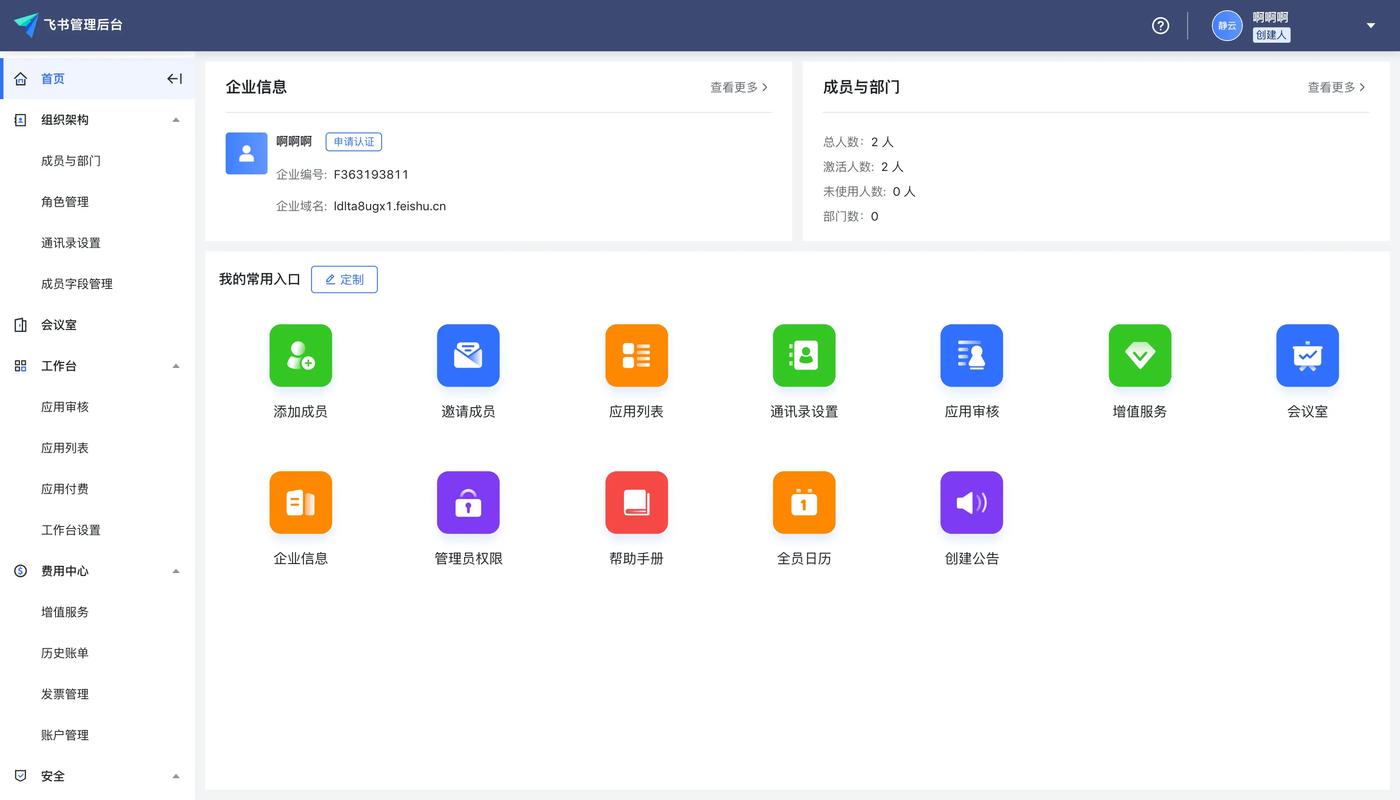Open the 增值服务 diamond icon
The image size is (1400, 800).
pyautogui.click(x=1139, y=355)
